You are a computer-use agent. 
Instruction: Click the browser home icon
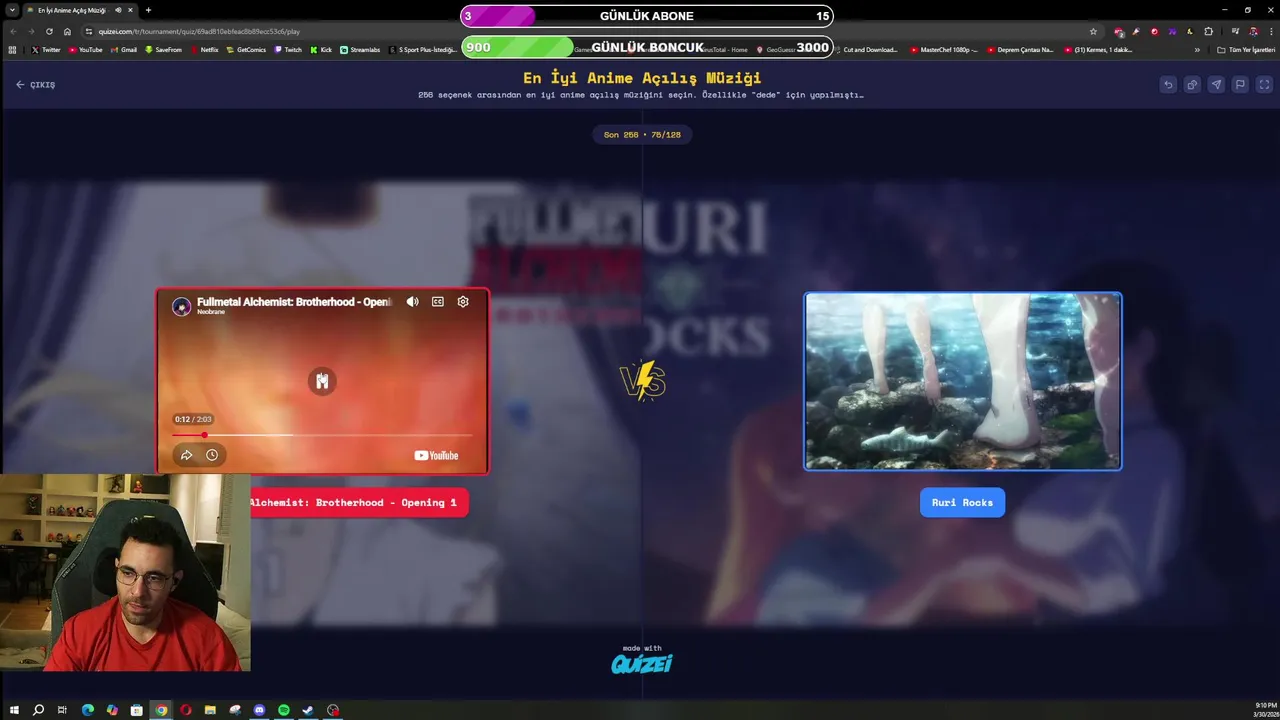pos(67,31)
